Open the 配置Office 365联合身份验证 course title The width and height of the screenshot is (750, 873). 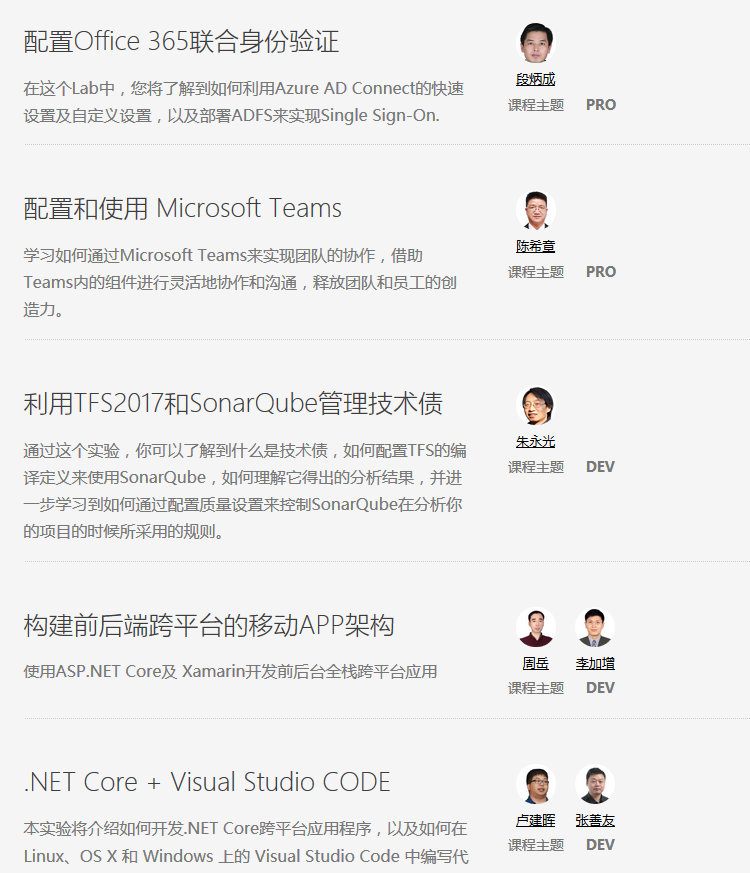point(181,42)
